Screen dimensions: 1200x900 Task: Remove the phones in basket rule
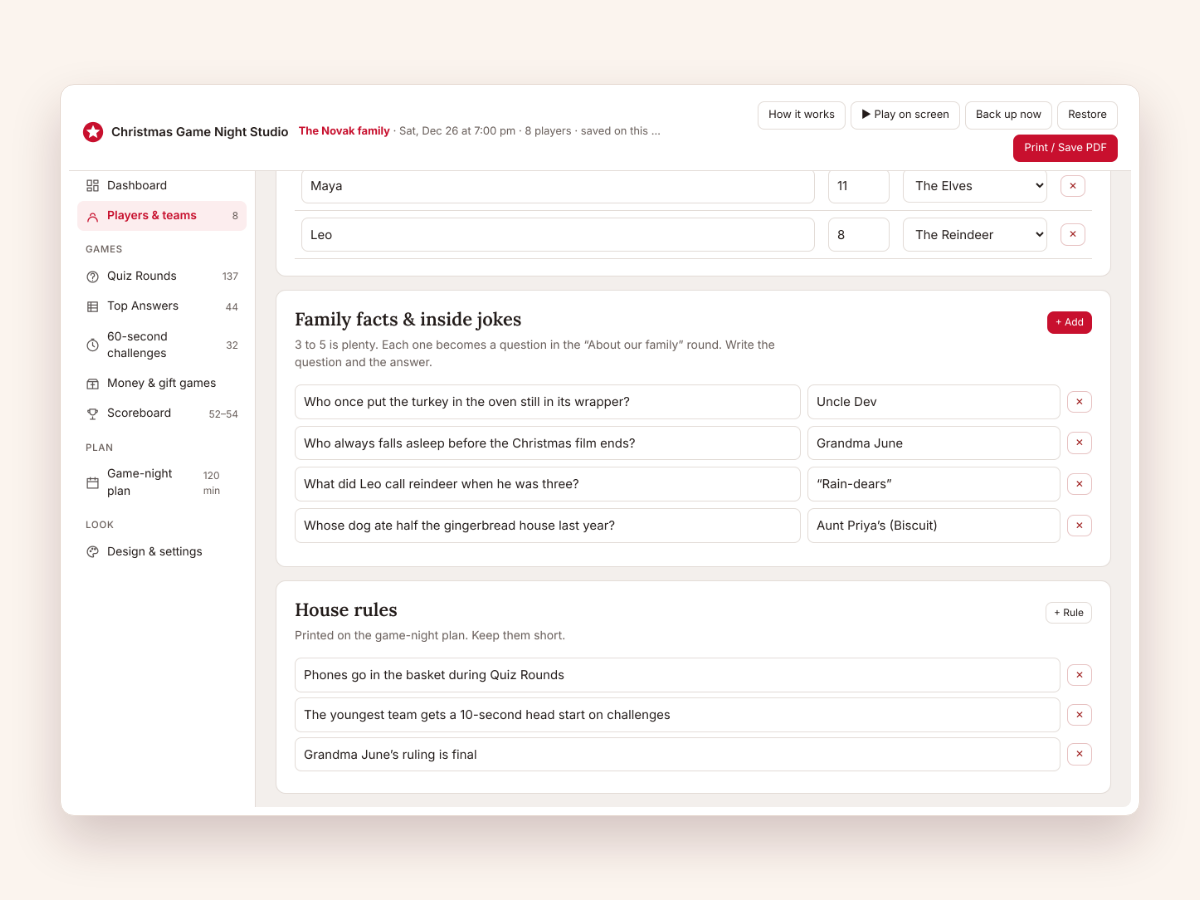[1079, 675]
